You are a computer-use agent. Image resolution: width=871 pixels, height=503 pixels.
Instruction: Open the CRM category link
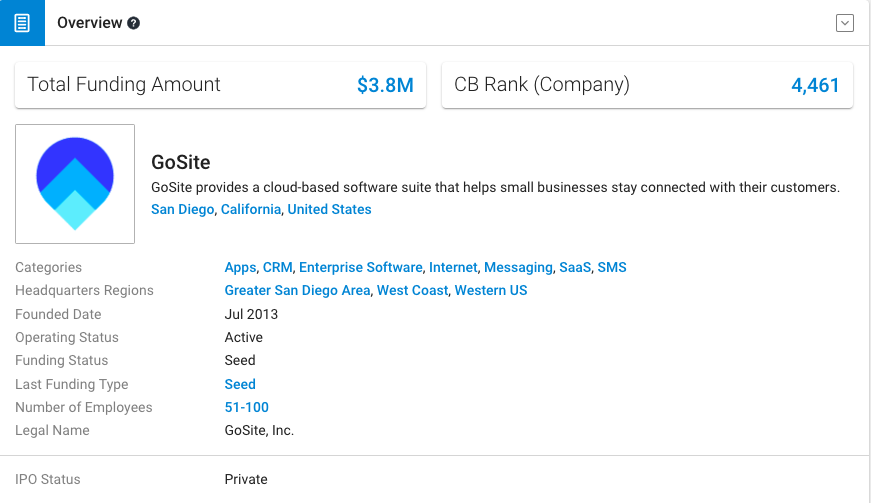coord(278,268)
